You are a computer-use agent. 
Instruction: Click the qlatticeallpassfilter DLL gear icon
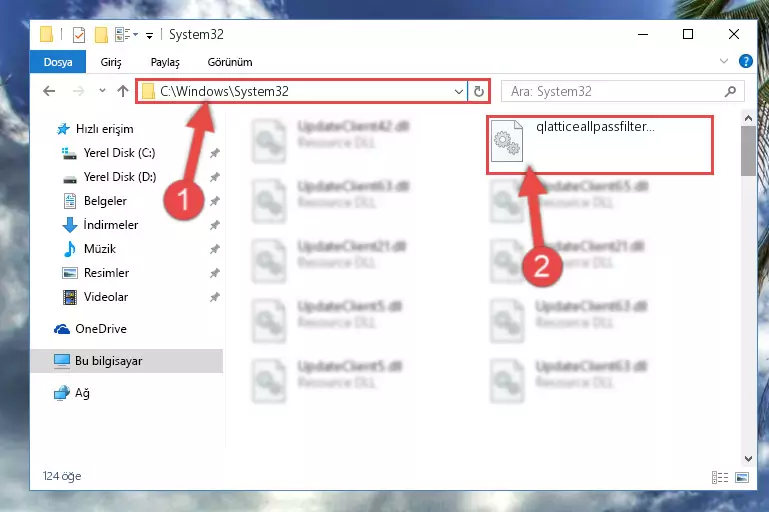507,141
